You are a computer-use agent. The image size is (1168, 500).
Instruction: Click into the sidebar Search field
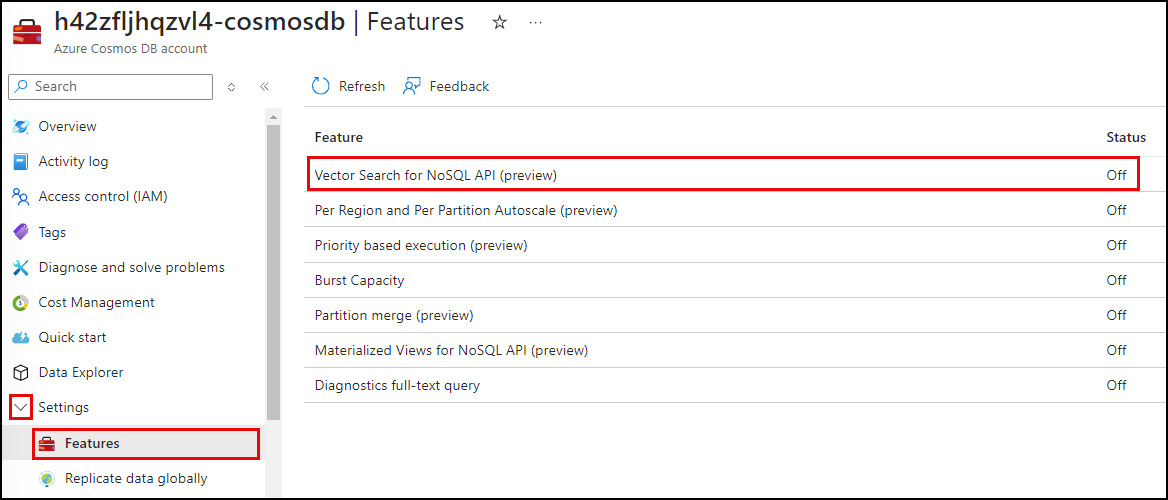(110, 86)
